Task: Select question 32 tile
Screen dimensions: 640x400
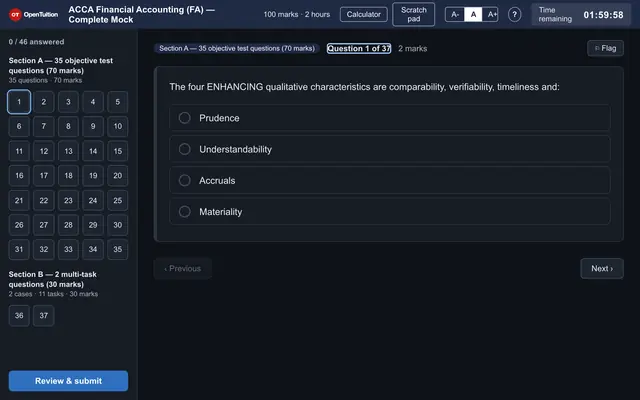Action: 44,249
